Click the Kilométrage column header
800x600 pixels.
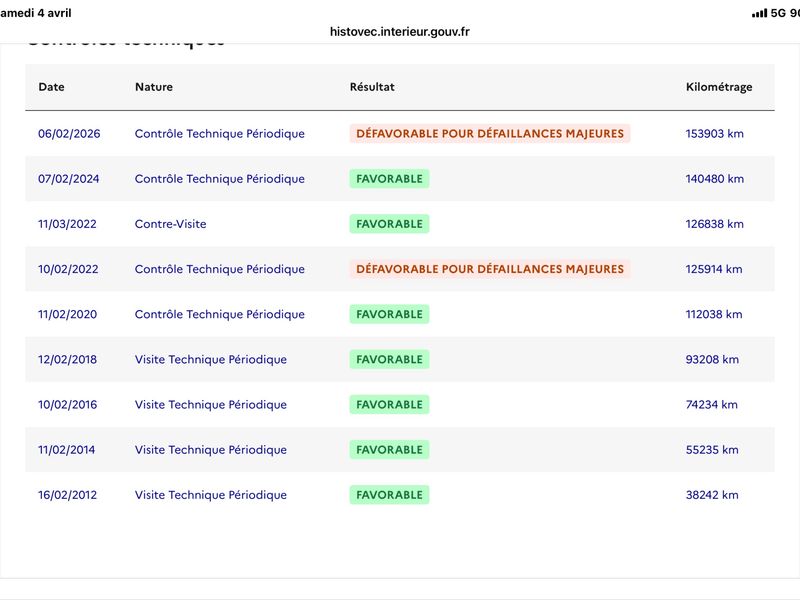(719, 87)
